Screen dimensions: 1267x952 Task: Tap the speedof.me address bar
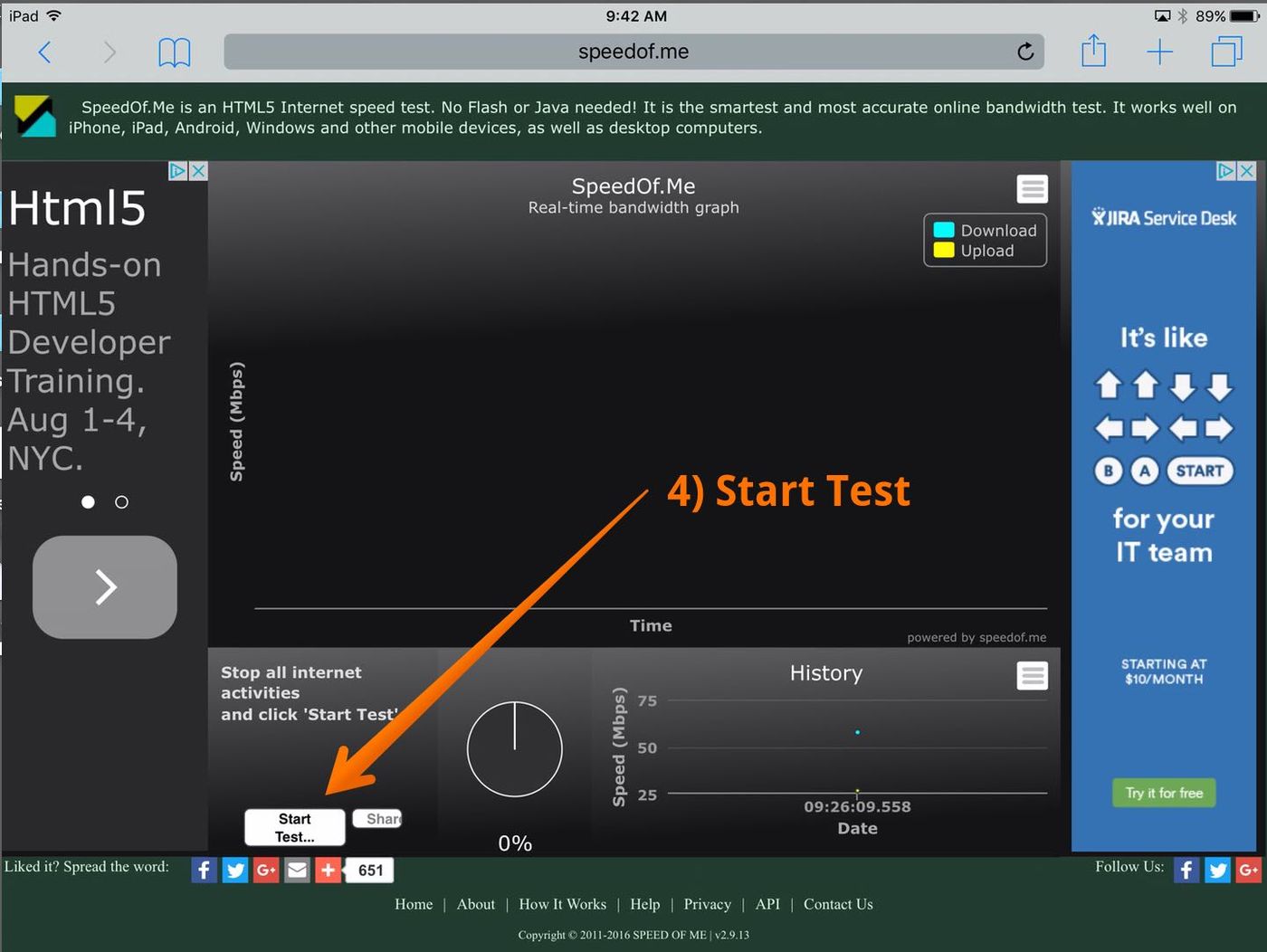[x=633, y=52]
